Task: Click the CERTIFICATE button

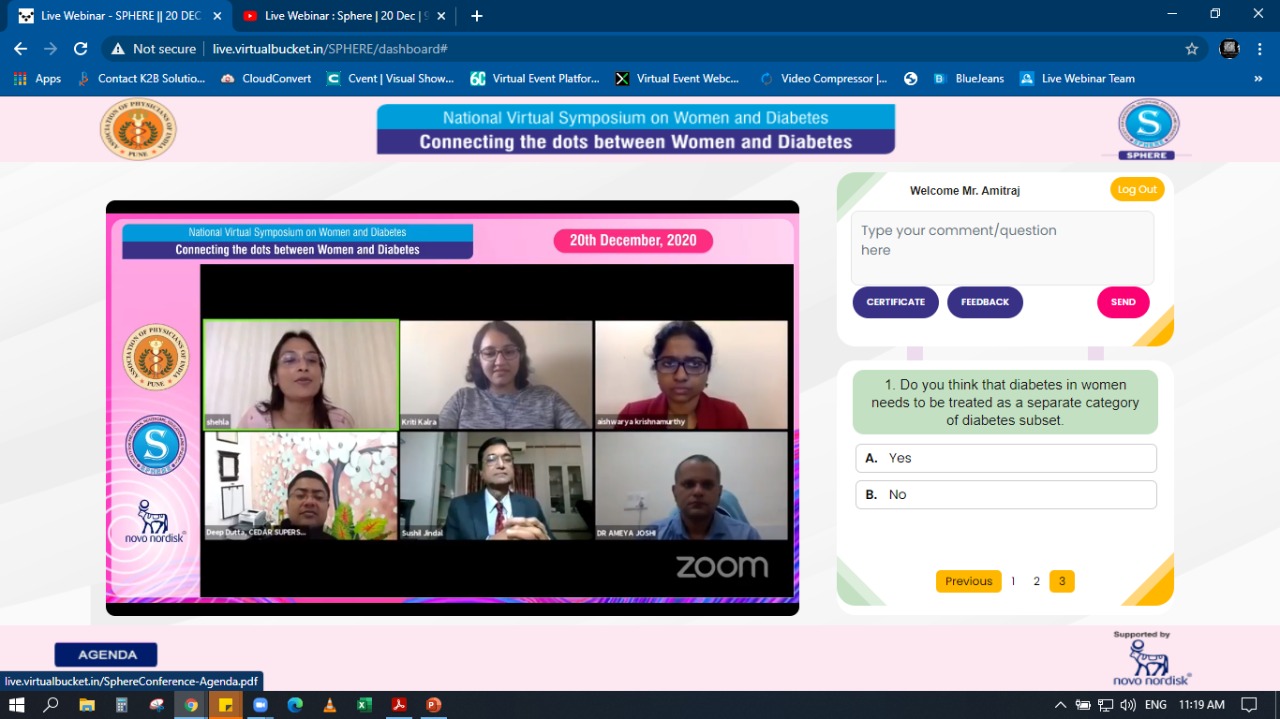Action: coord(895,302)
